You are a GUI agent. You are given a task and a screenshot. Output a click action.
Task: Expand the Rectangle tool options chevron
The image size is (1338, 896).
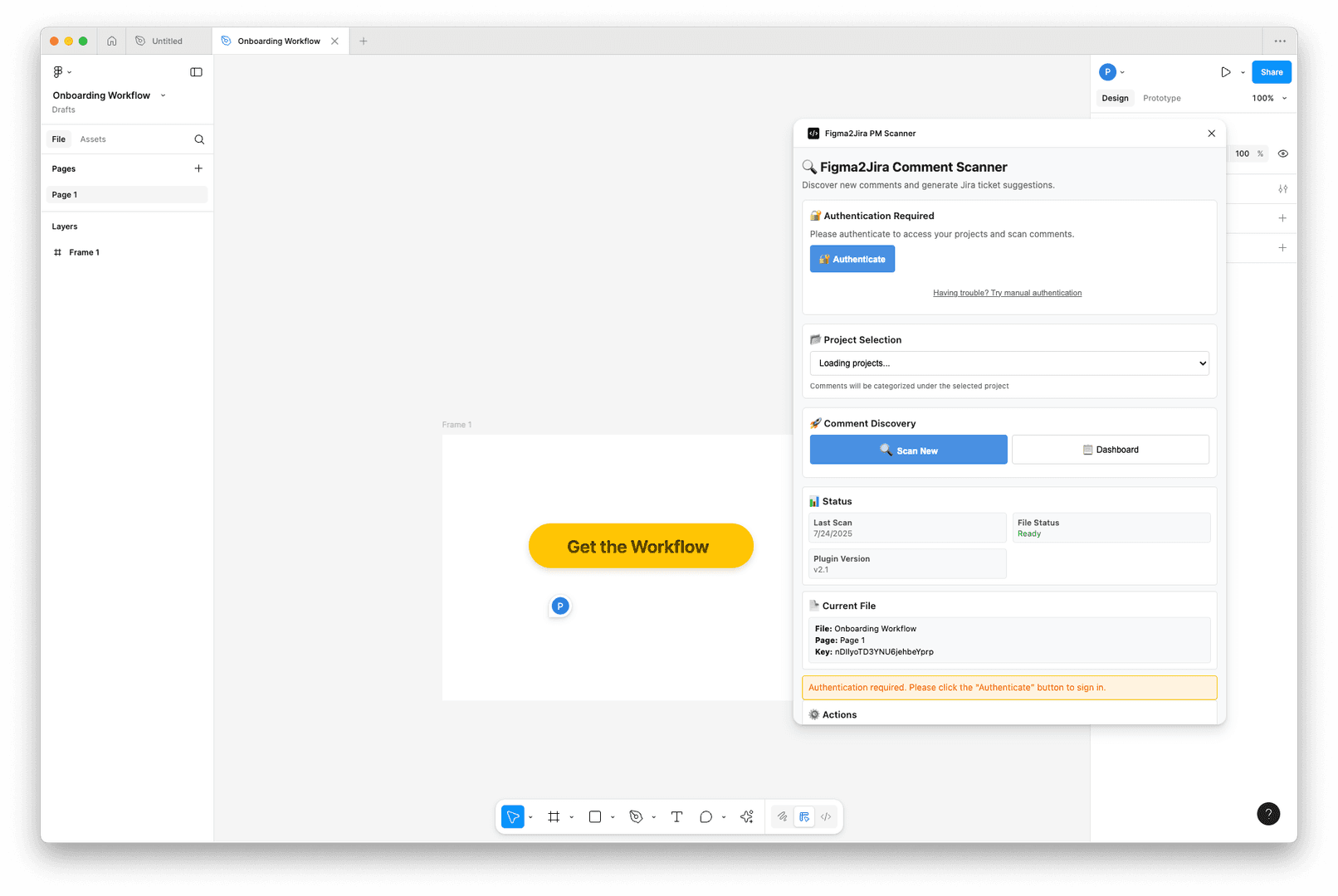coord(613,816)
